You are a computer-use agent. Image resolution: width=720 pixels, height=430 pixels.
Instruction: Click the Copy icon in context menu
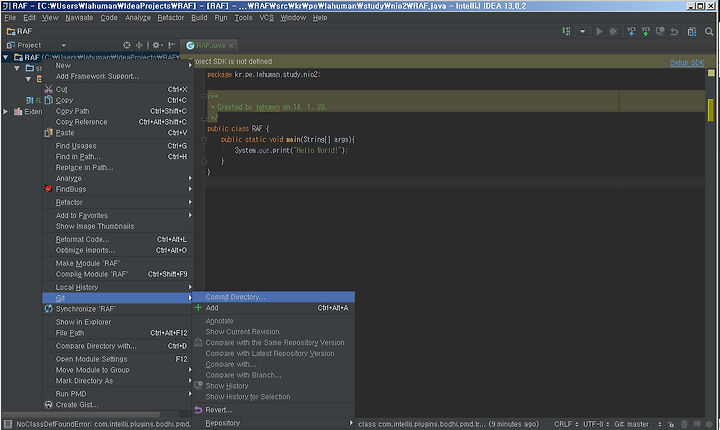(x=49, y=100)
